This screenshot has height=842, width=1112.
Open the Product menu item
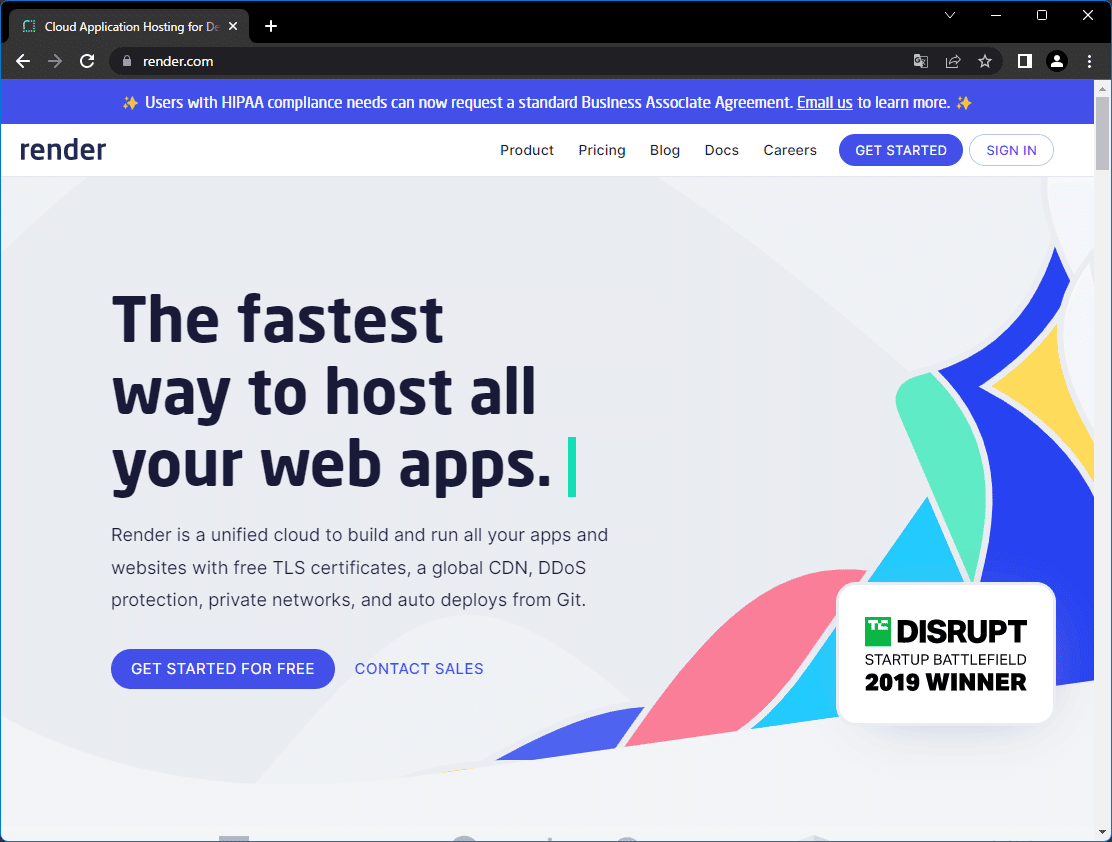[x=526, y=150]
